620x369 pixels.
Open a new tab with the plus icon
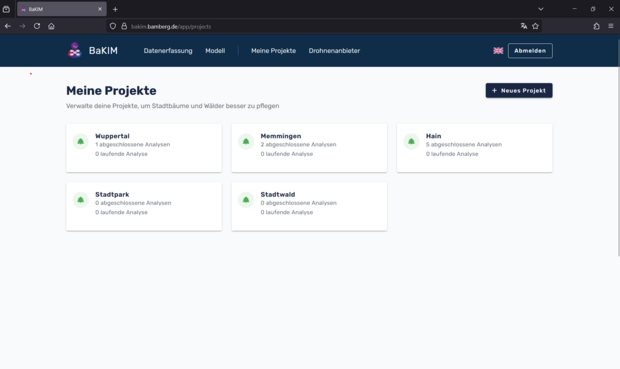click(x=115, y=9)
